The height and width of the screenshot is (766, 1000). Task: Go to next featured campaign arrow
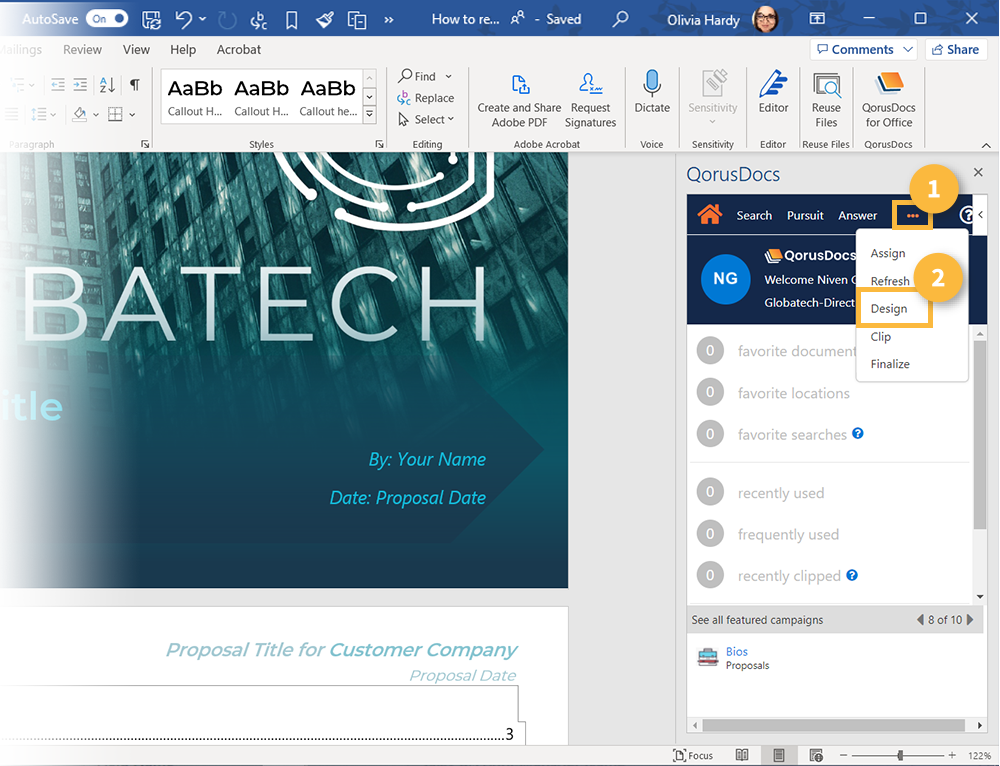pyautogui.click(x=970, y=620)
